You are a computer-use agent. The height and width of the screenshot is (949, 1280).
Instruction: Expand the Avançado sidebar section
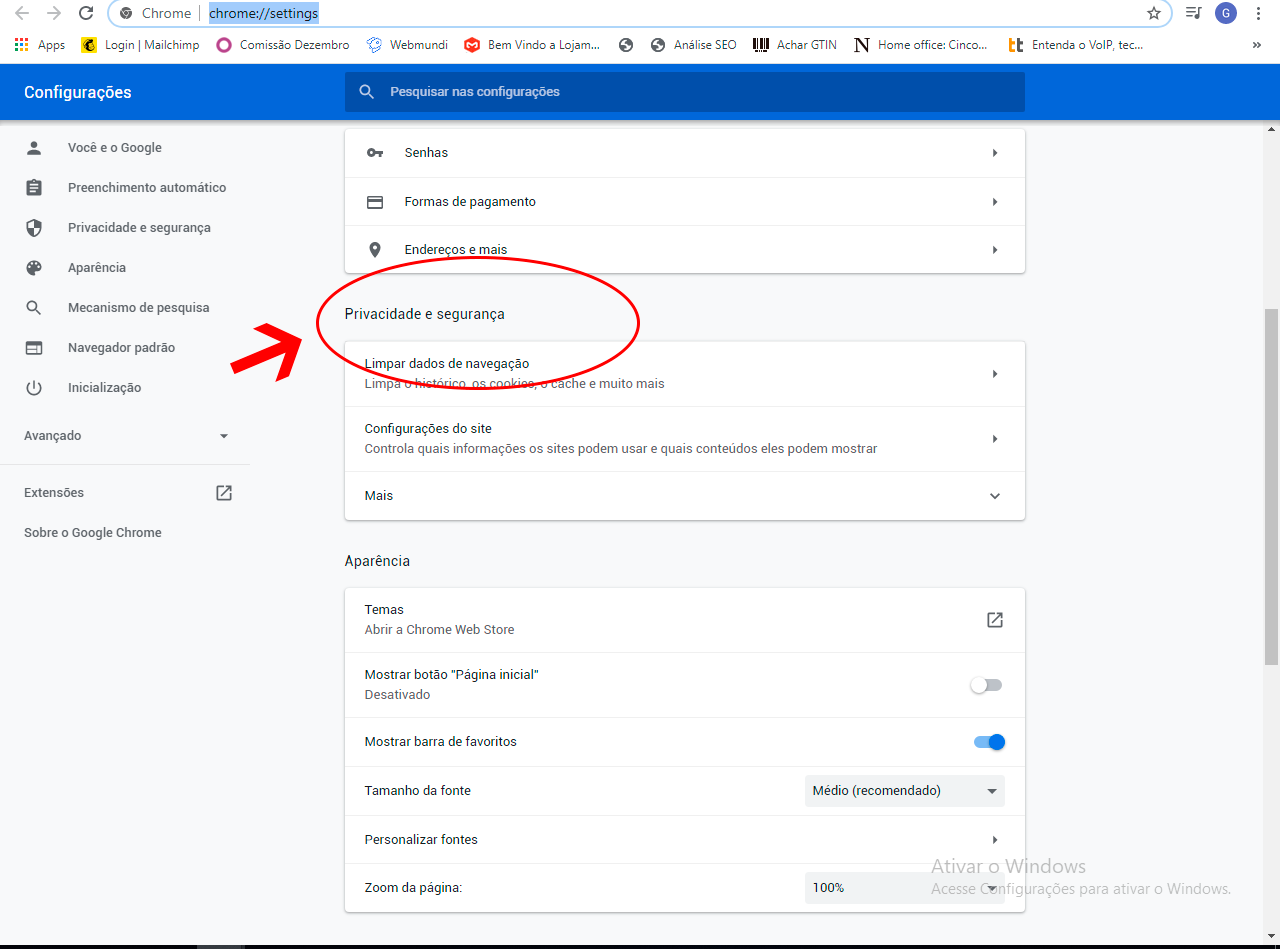126,436
